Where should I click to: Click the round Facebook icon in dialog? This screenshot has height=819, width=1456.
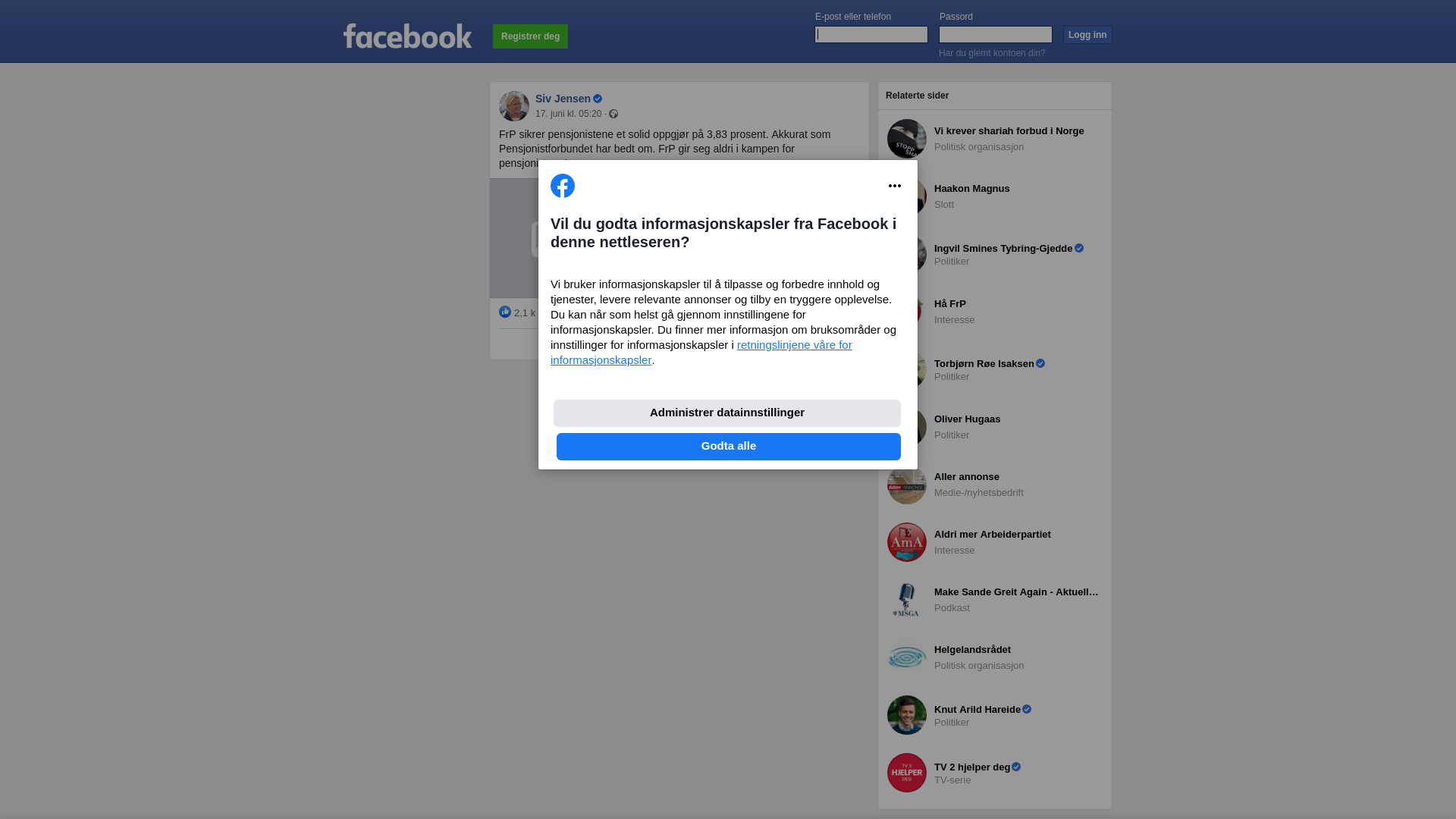(563, 186)
